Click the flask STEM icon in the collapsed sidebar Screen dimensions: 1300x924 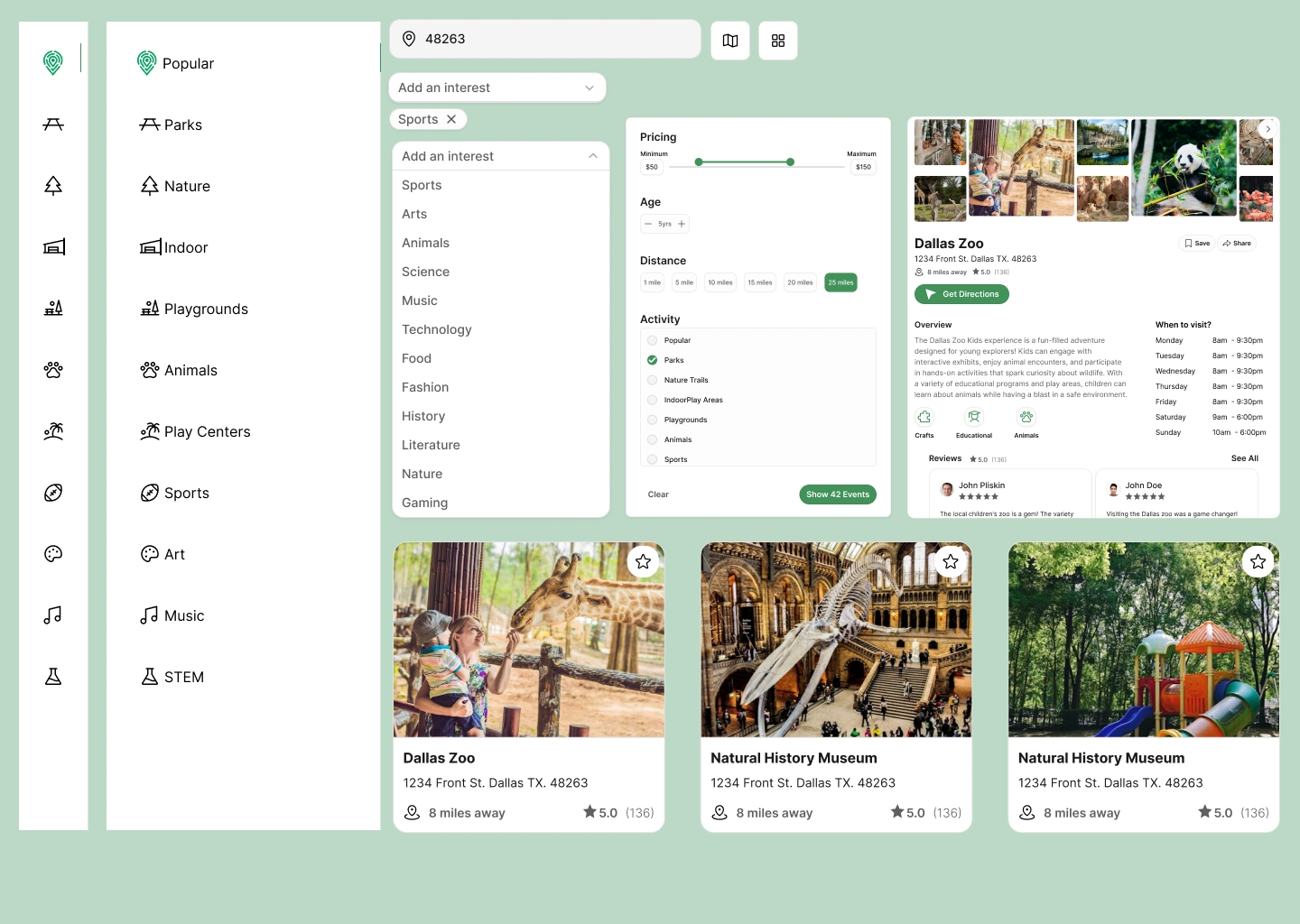(x=53, y=677)
